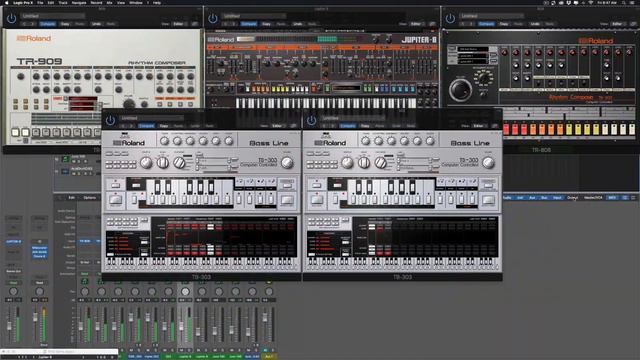Open the View Editor dropdown in TR-909
640x360 pixels.
point(180,24)
